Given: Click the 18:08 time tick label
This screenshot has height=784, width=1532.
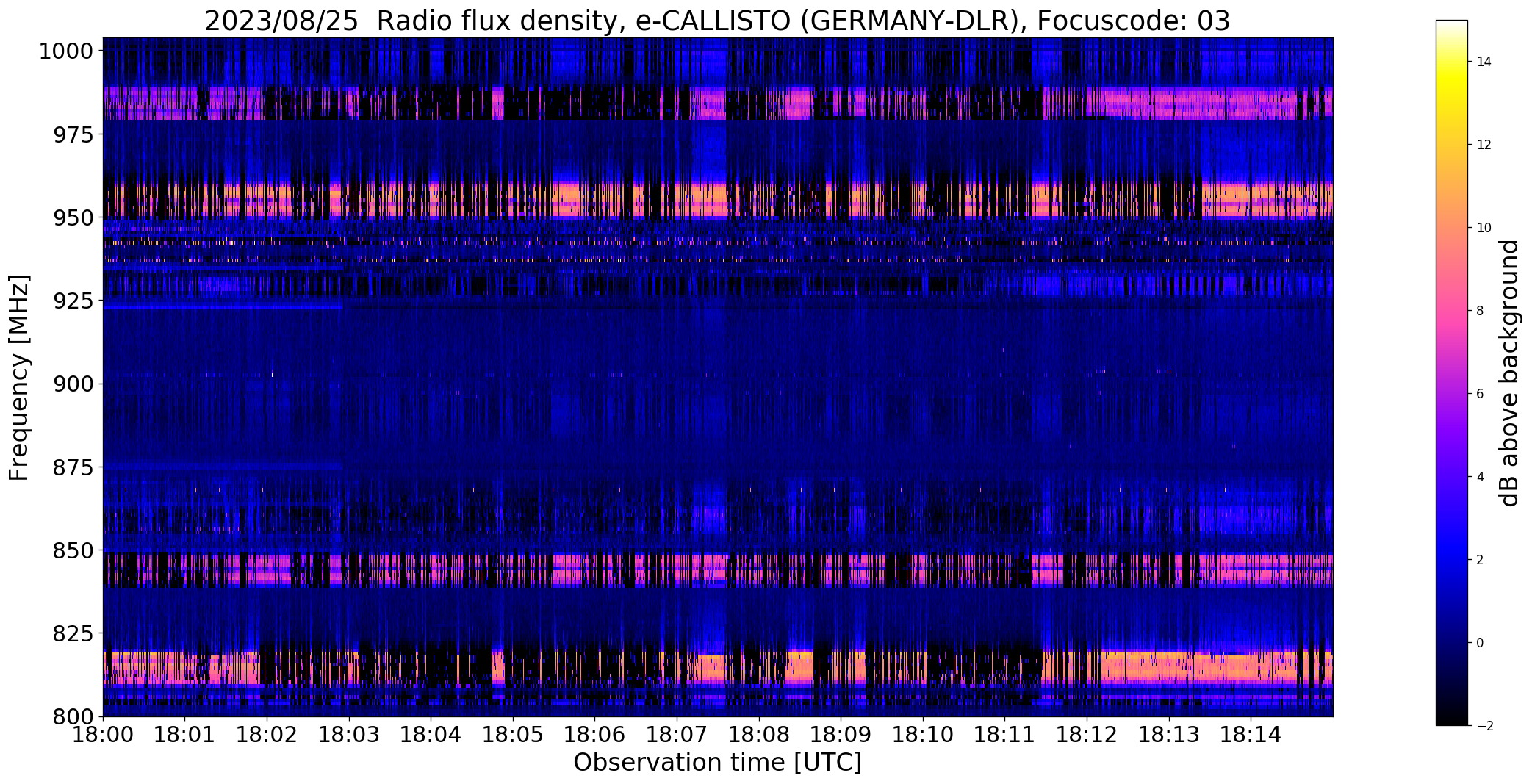Looking at the screenshot, I should [x=759, y=735].
